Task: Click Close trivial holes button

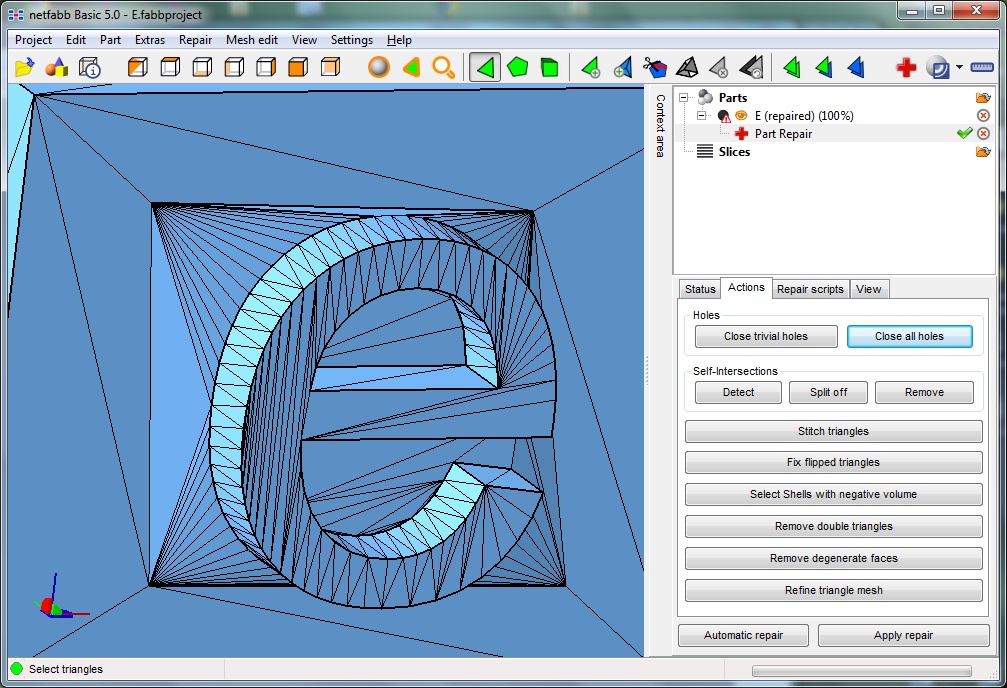Action: click(x=766, y=336)
